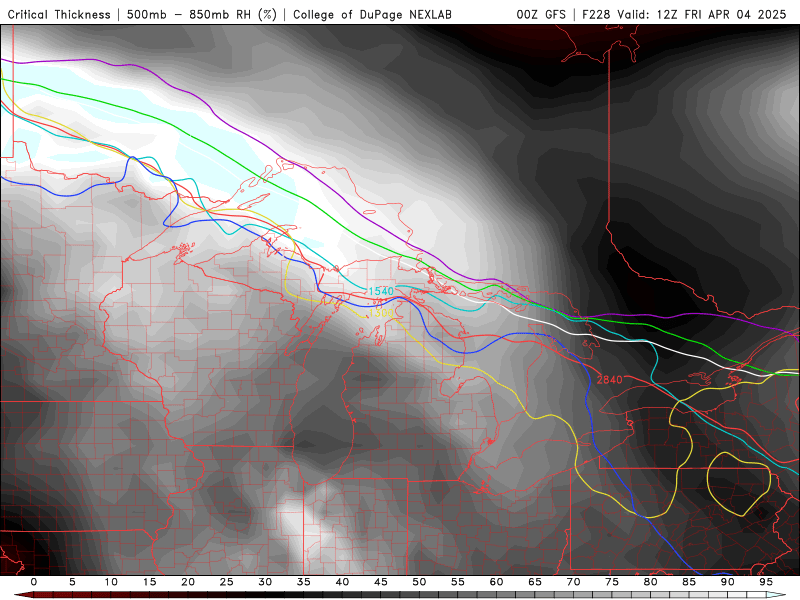This screenshot has height=600, width=800.
Task: Click the '95' value on the color scale
Action: [x=765, y=582]
